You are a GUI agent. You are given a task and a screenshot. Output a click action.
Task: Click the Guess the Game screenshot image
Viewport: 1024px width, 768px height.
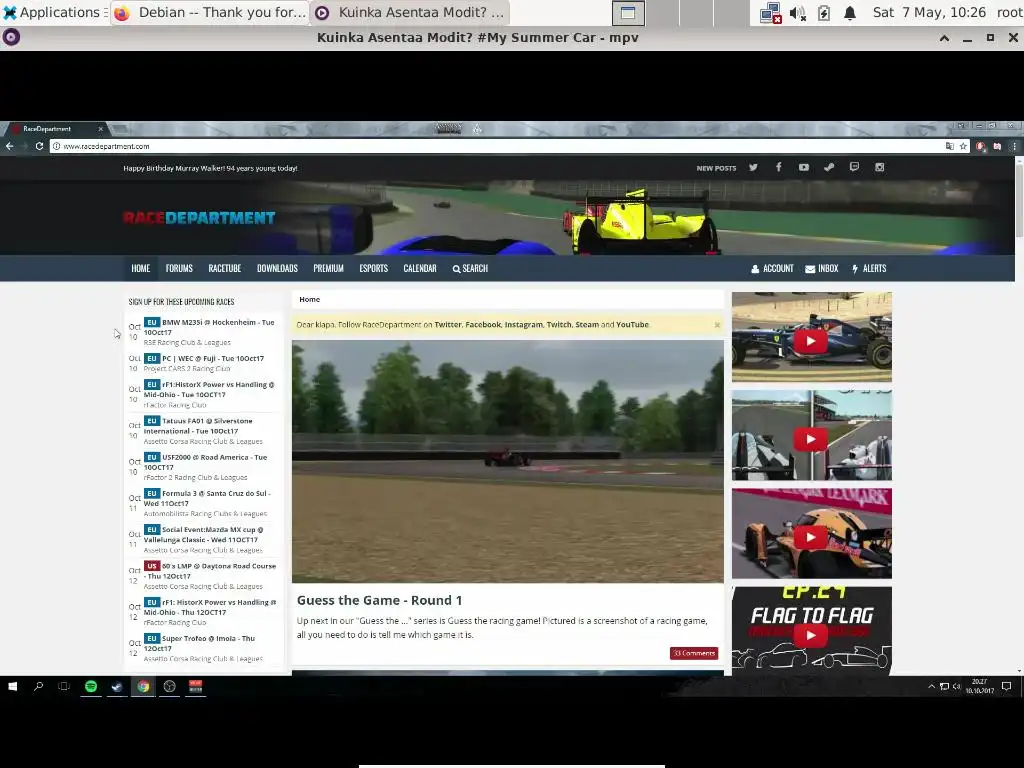click(507, 461)
